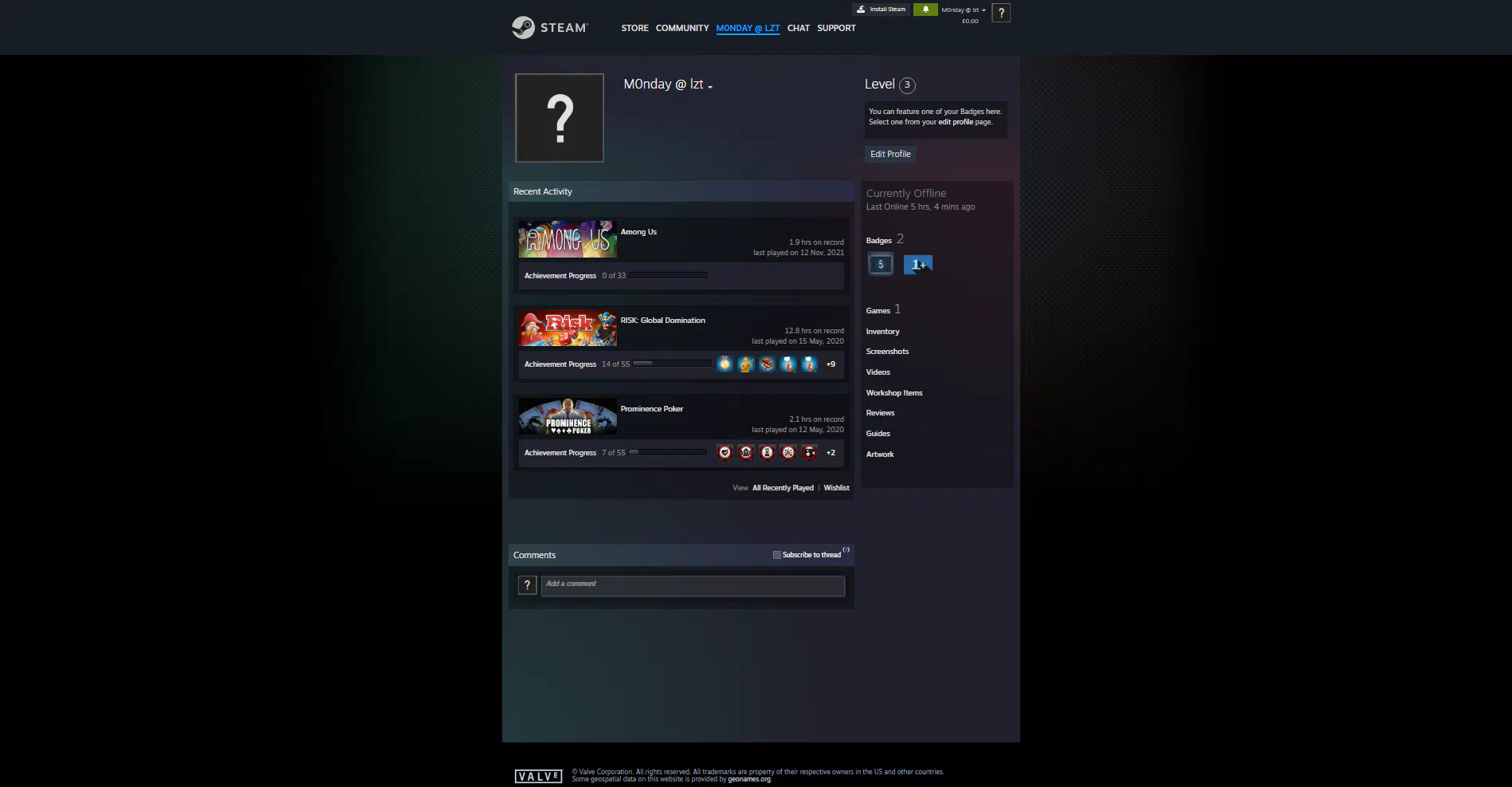View All Recently Played games

(x=783, y=488)
